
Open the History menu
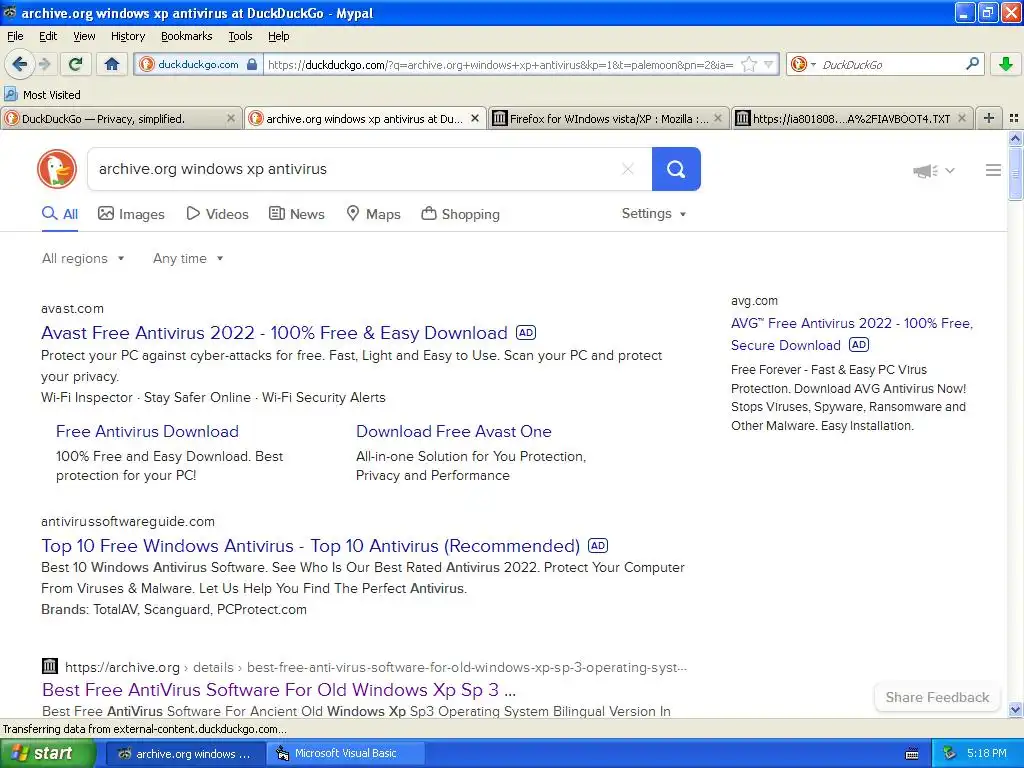[x=127, y=36]
